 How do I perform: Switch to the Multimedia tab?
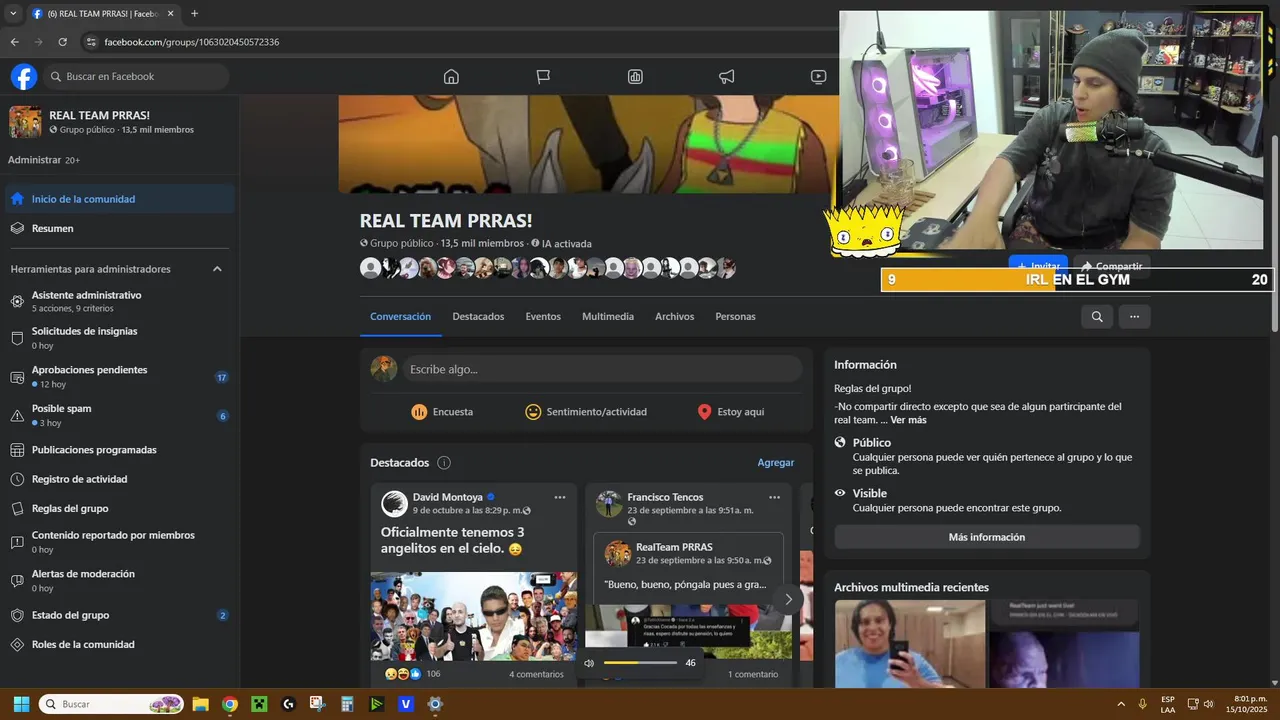[x=608, y=316]
